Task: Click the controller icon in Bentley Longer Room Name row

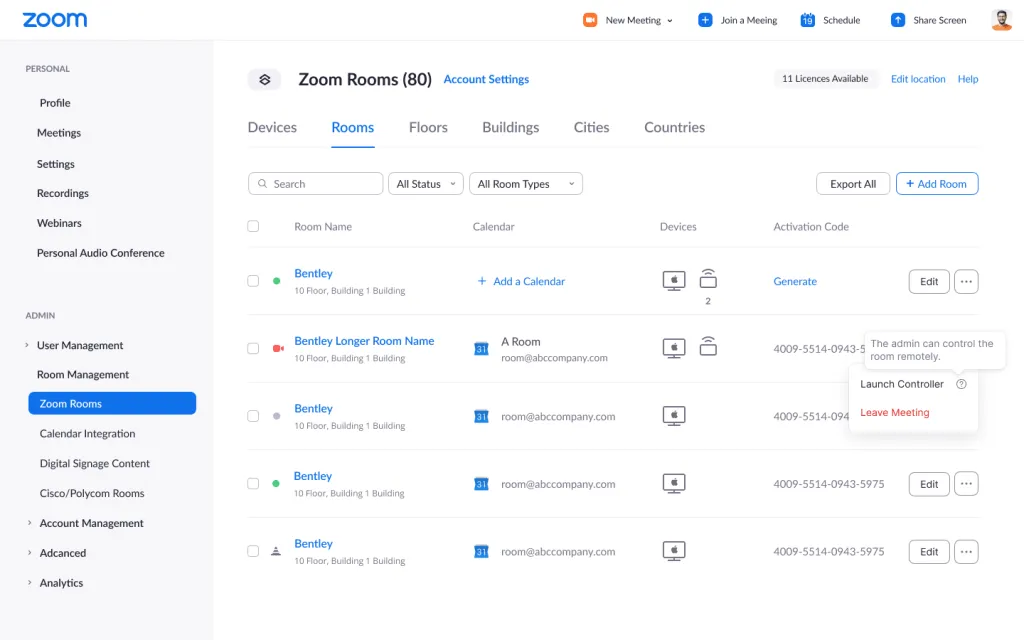Action: pyautogui.click(x=708, y=346)
